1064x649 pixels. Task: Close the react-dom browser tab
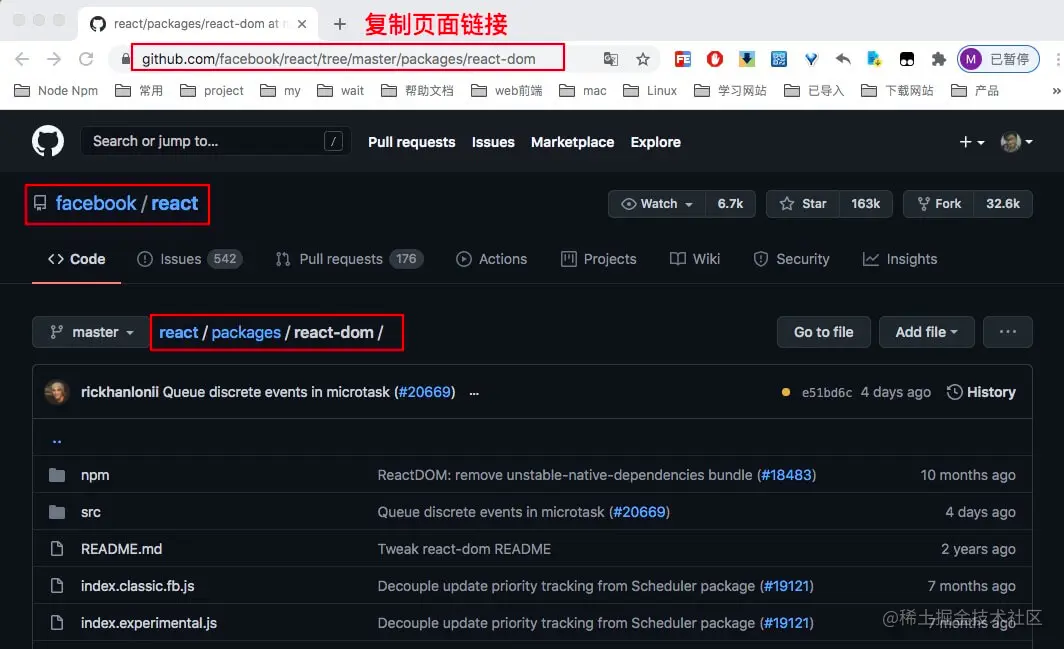point(302,24)
